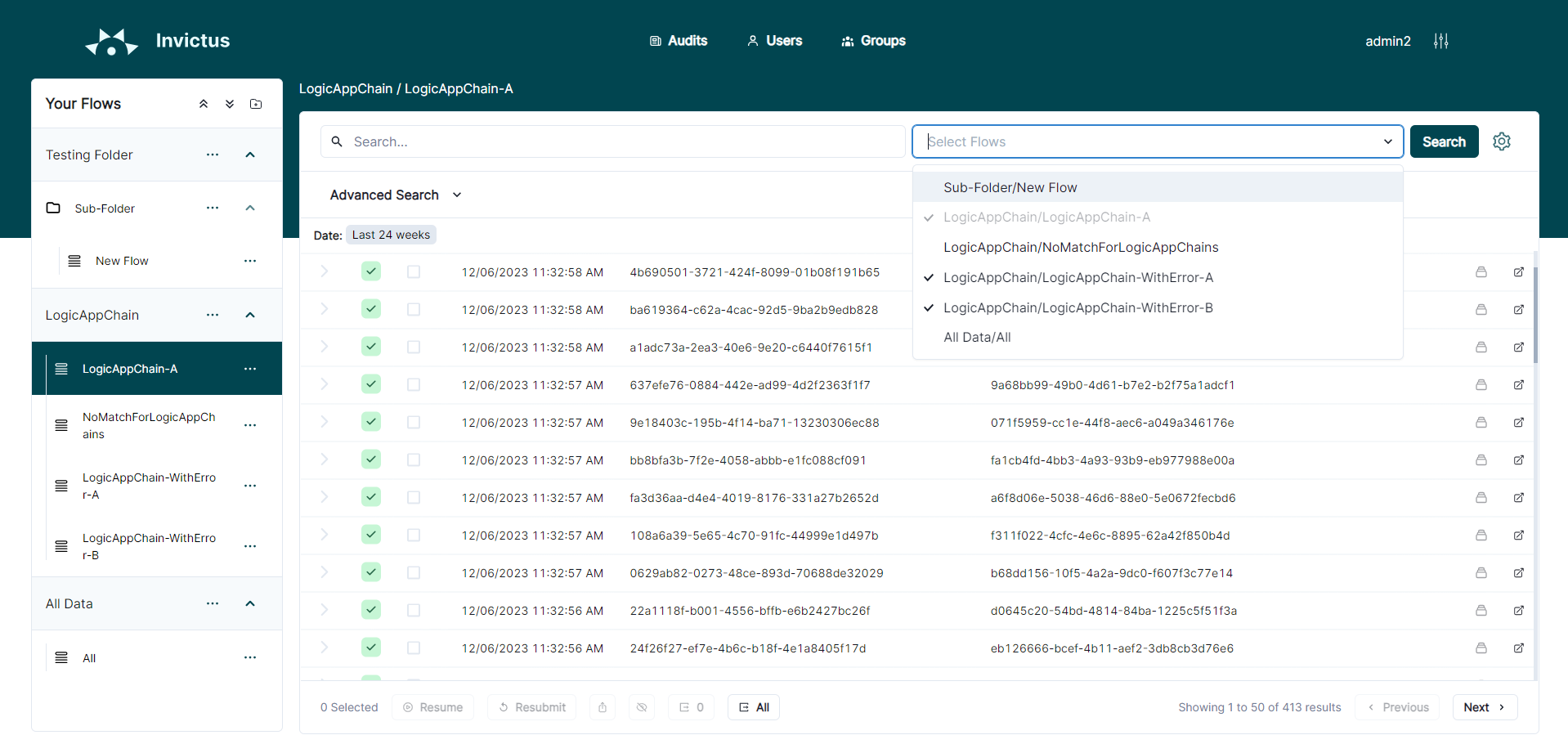Screen dimensions: 1568x753
Task: Go to the Next results page
Action: 1484,707
